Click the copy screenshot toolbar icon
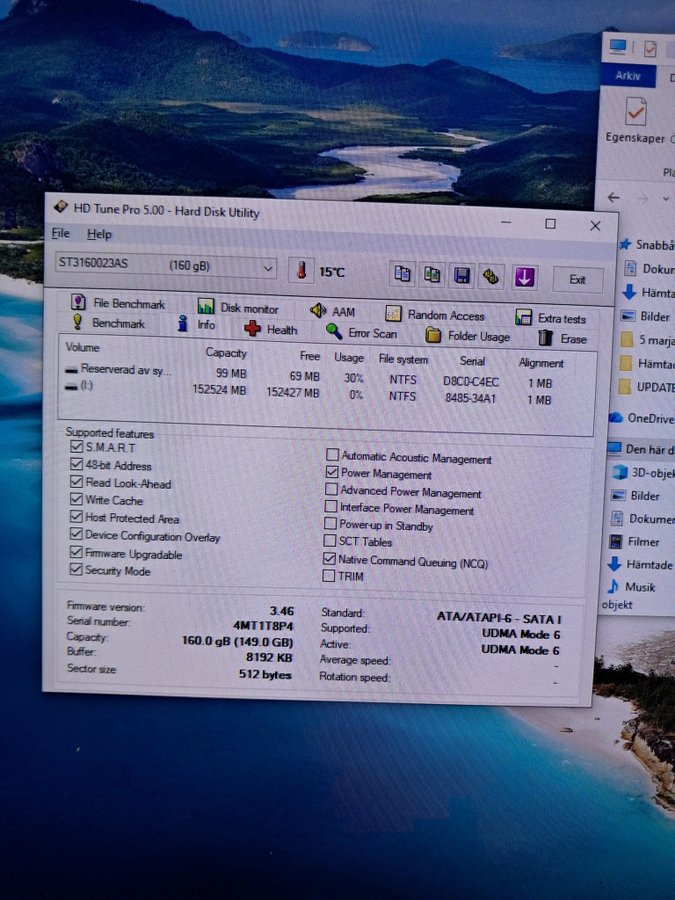 tap(433, 274)
